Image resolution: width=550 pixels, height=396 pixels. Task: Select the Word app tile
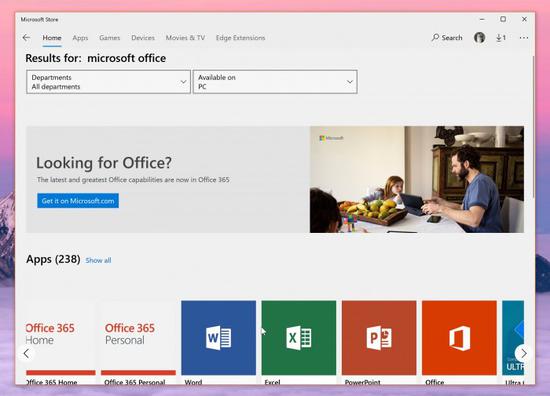click(x=219, y=337)
